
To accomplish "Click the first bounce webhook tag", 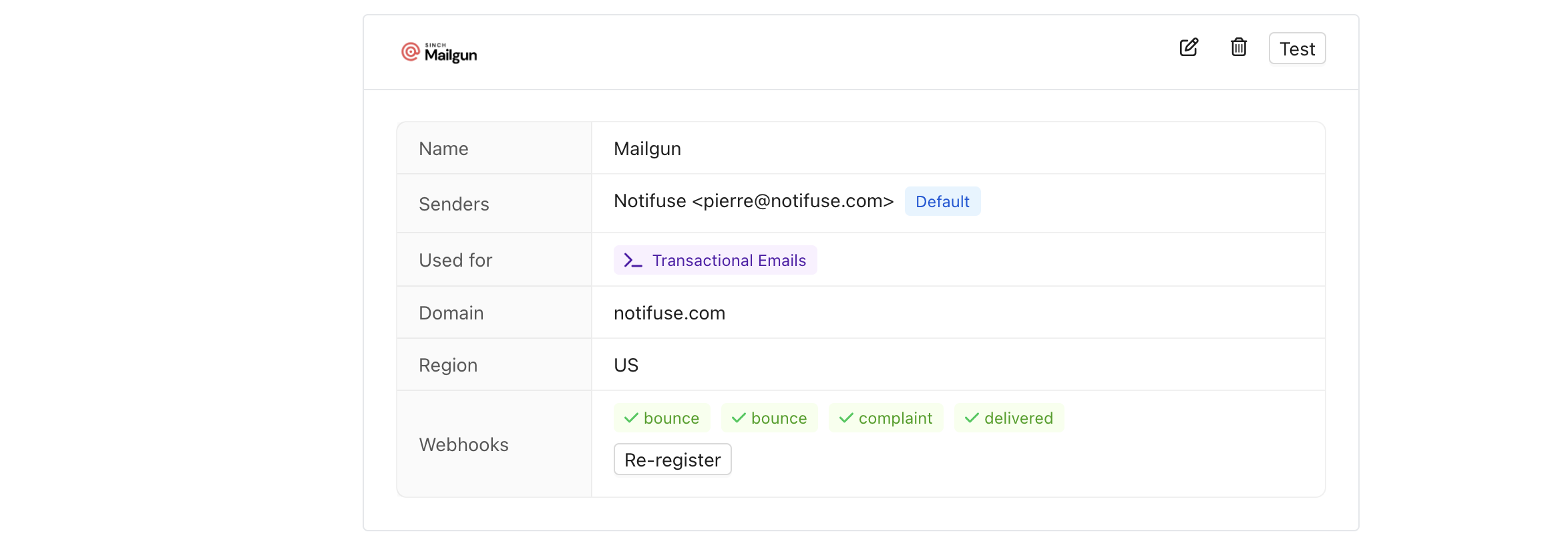I will tap(662, 418).
